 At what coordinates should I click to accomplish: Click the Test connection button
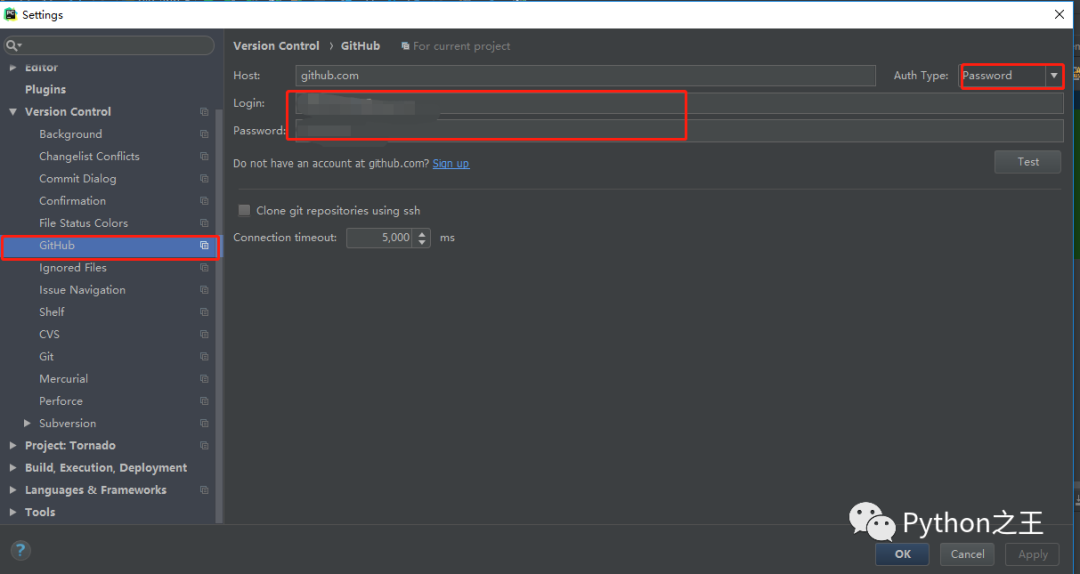click(1028, 162)
